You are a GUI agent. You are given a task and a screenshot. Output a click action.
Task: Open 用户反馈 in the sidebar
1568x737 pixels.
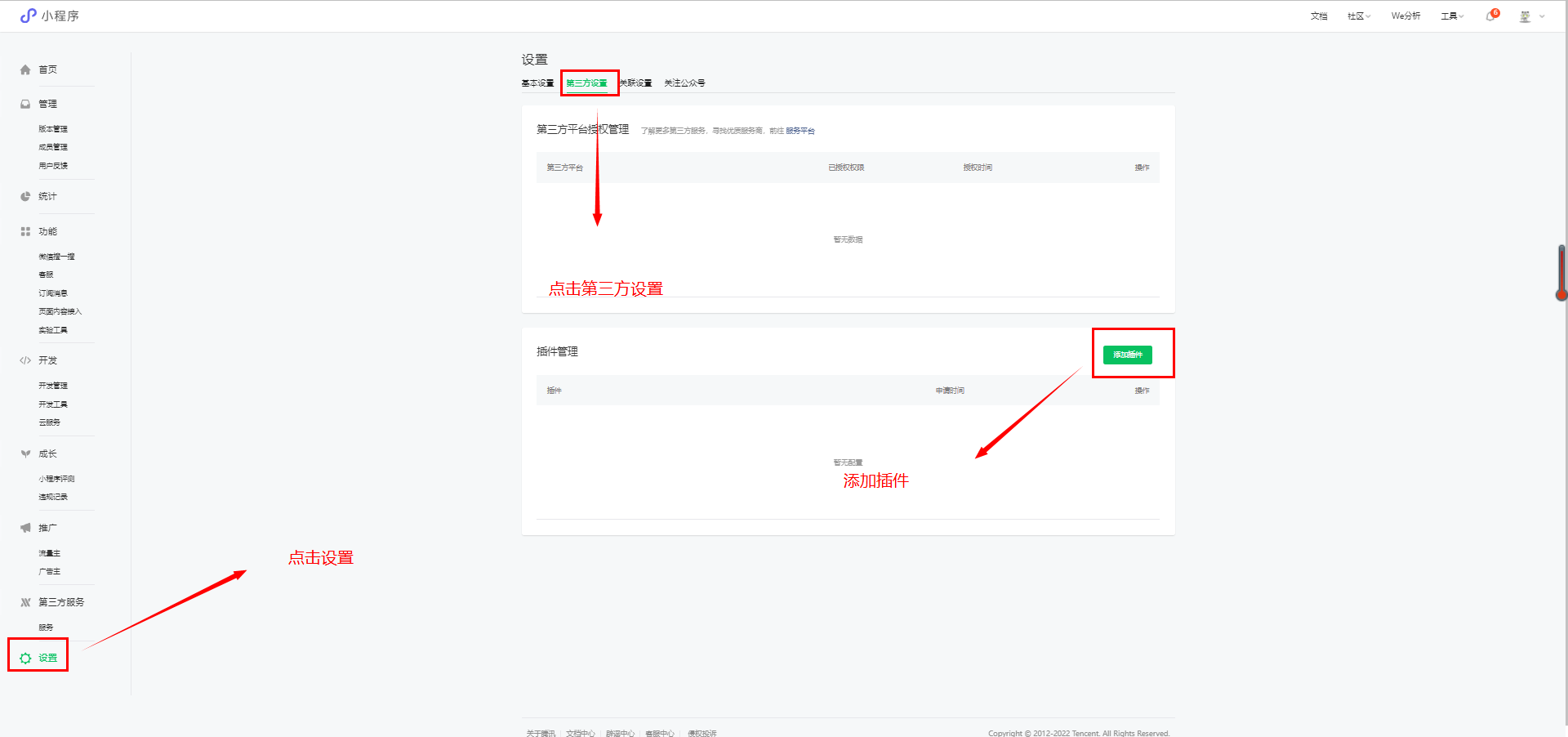coord(53,166)
